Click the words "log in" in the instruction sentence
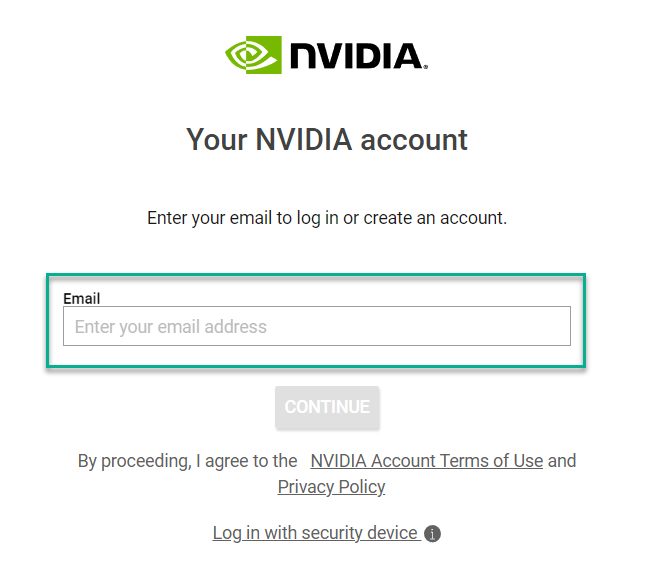The width and height of the screenshot is (668, 581). [x=317, y=218]
